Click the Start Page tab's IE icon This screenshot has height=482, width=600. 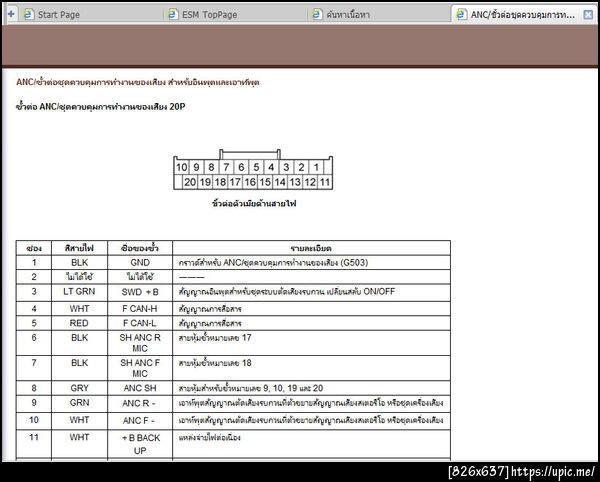pos(28,15)
